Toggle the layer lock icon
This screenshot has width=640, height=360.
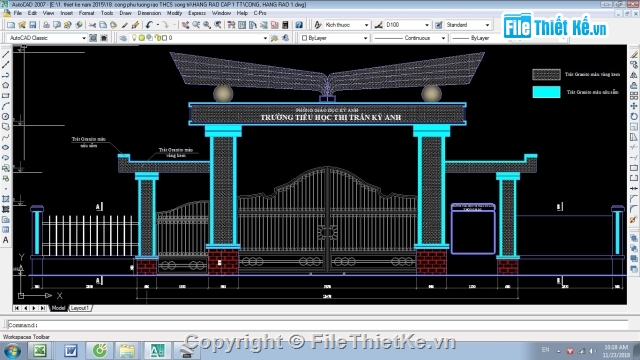158,38
